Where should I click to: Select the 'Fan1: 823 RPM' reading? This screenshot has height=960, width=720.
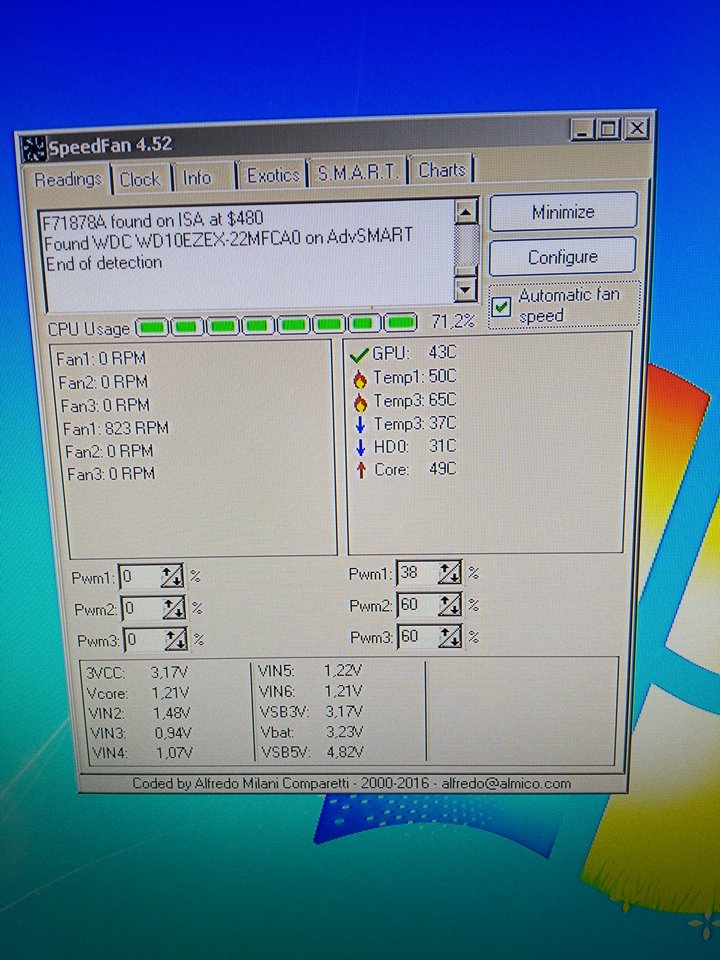click(x=116, y=428)
